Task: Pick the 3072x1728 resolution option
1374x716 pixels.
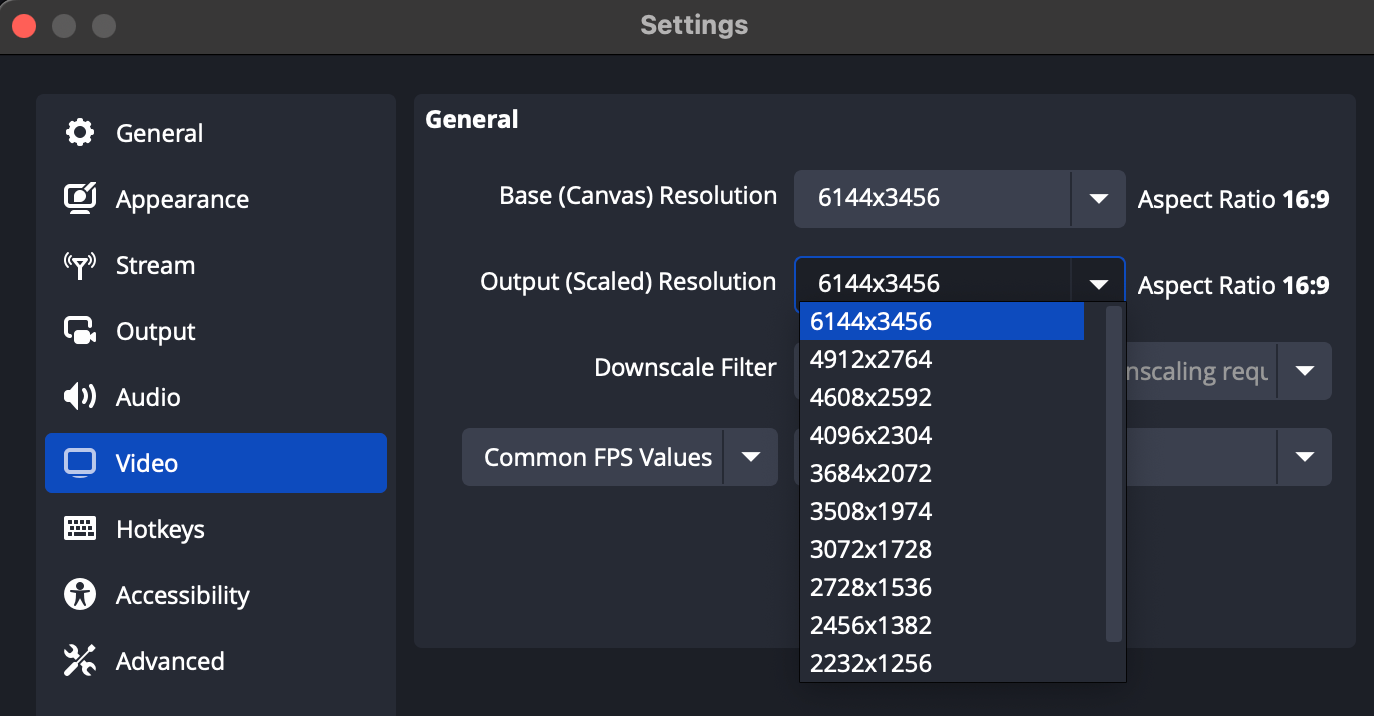Action: [x=871, y=549]
